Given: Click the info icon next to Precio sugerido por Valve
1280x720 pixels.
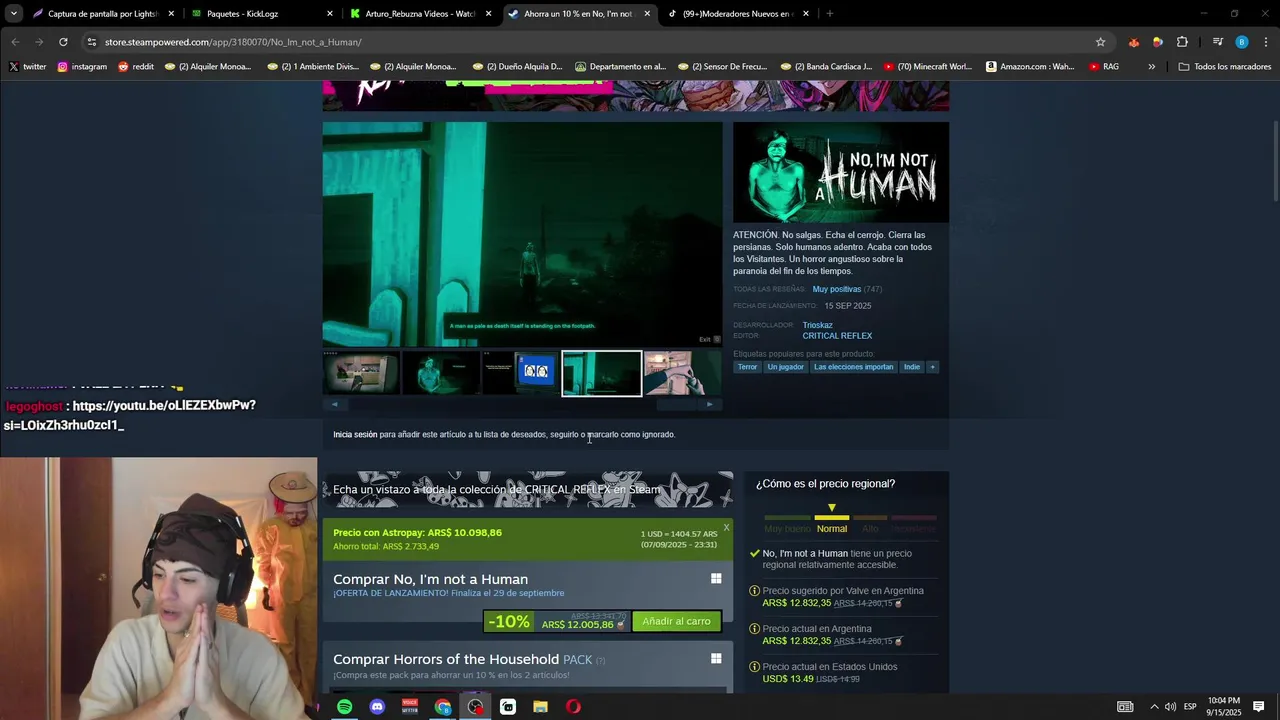Looking at the screenshot, I should (755, 591).
